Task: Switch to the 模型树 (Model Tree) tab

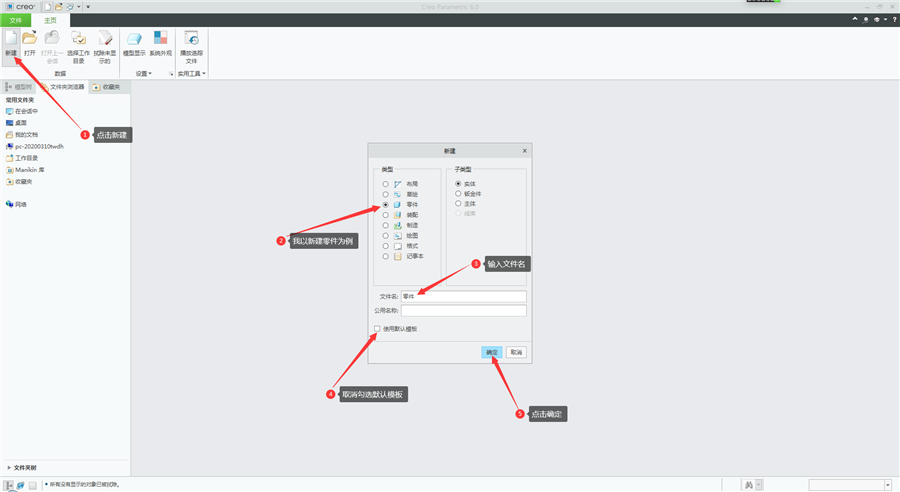Action: pyautogui.click(x=18, y=87)
